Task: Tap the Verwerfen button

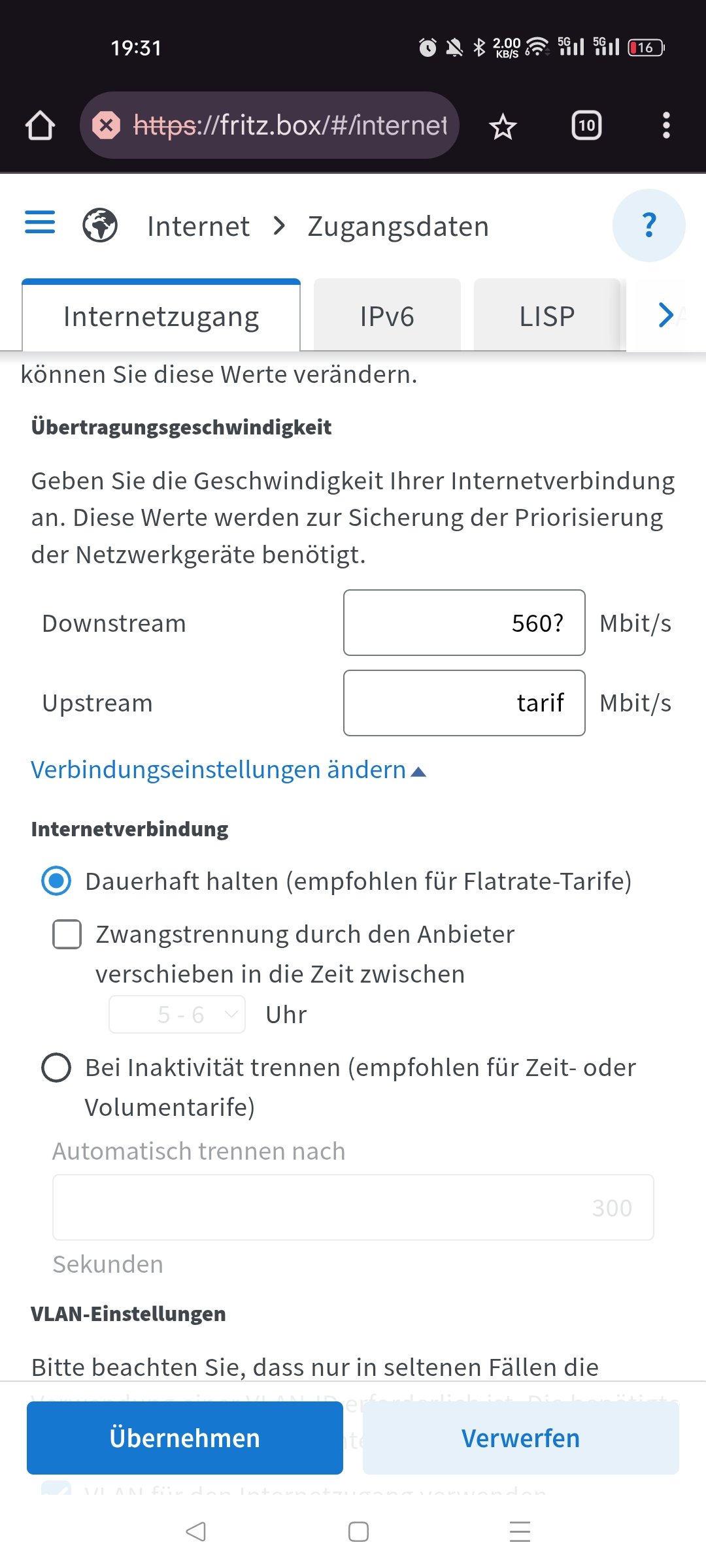Action: (521, 1438)
